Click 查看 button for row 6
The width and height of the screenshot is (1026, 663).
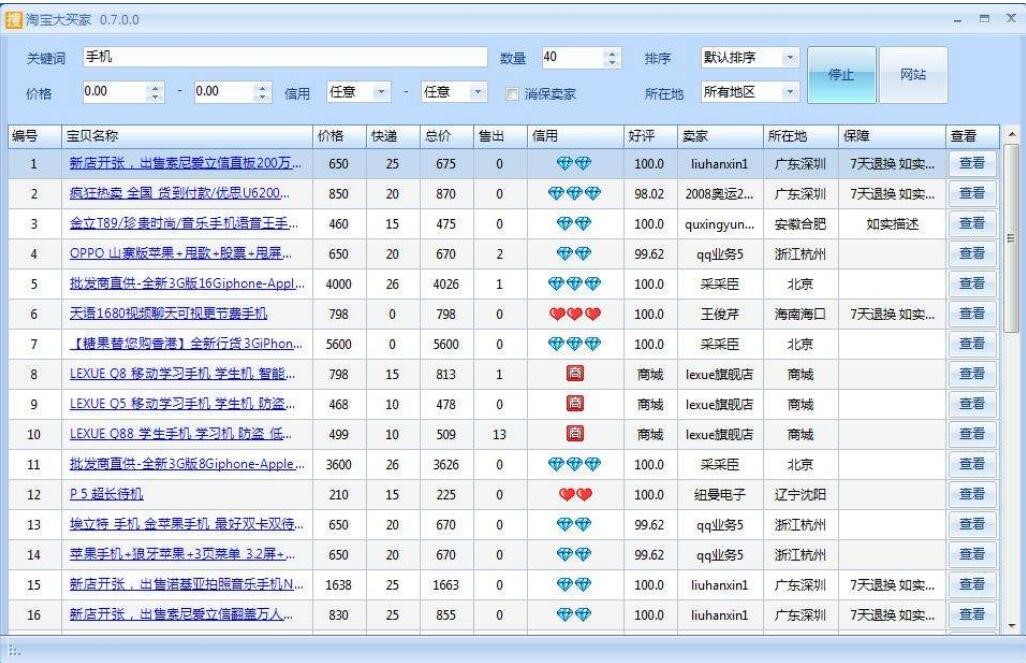(972, 314)
